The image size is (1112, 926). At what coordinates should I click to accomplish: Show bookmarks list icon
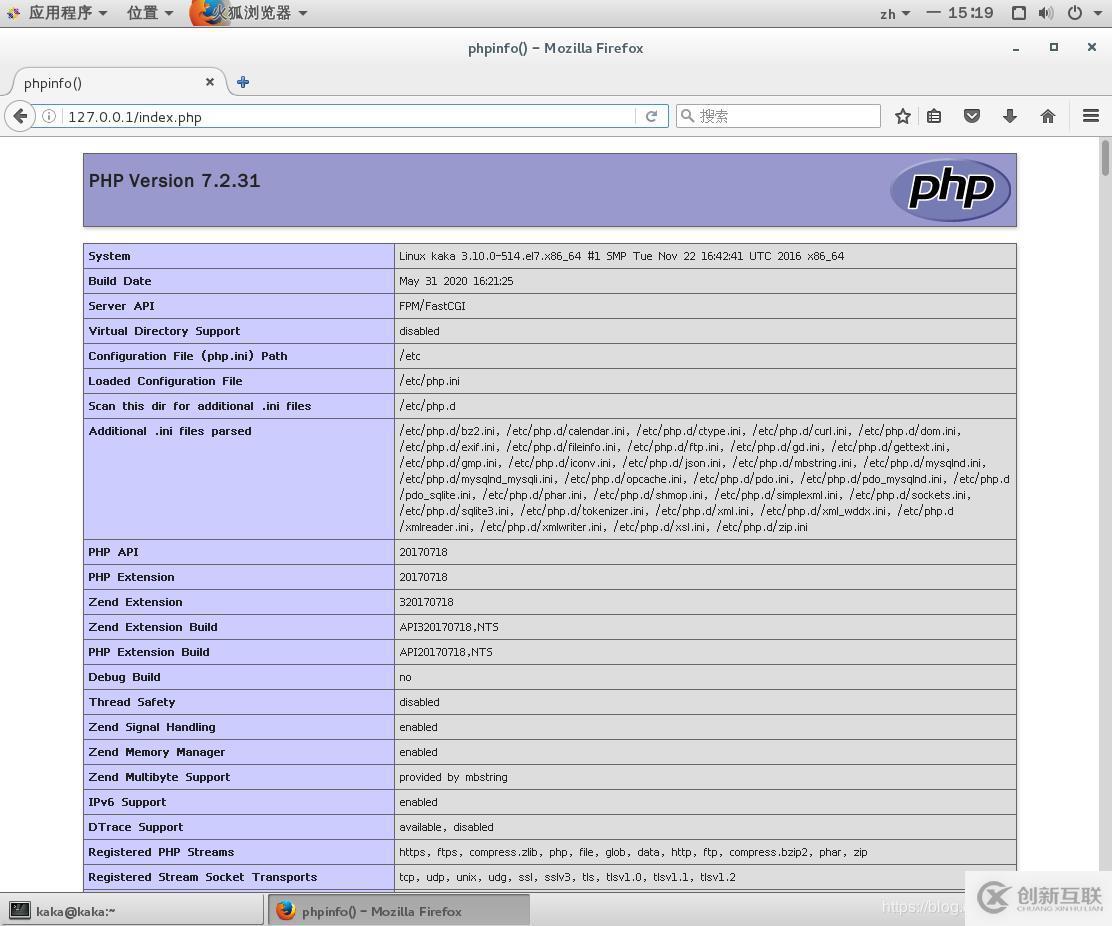pos(934,116)
